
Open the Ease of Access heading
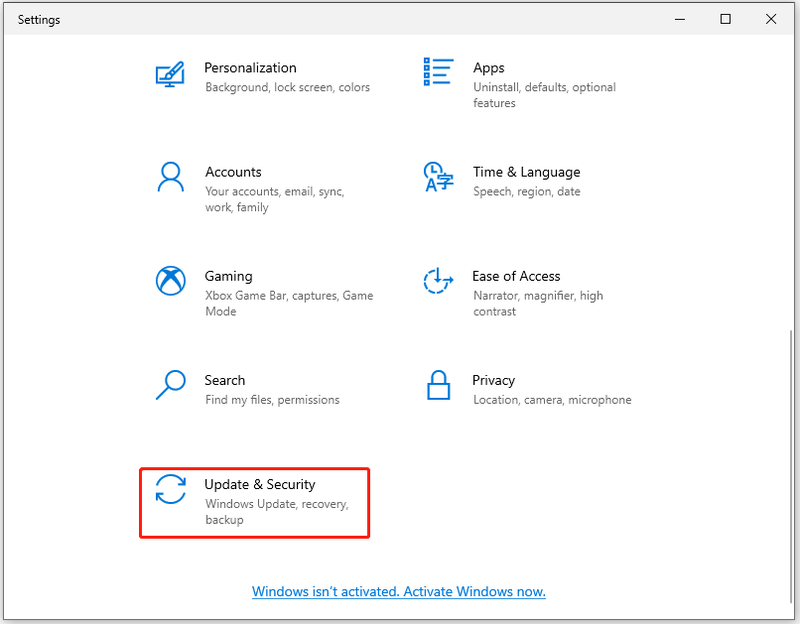(x=516, y=276)
